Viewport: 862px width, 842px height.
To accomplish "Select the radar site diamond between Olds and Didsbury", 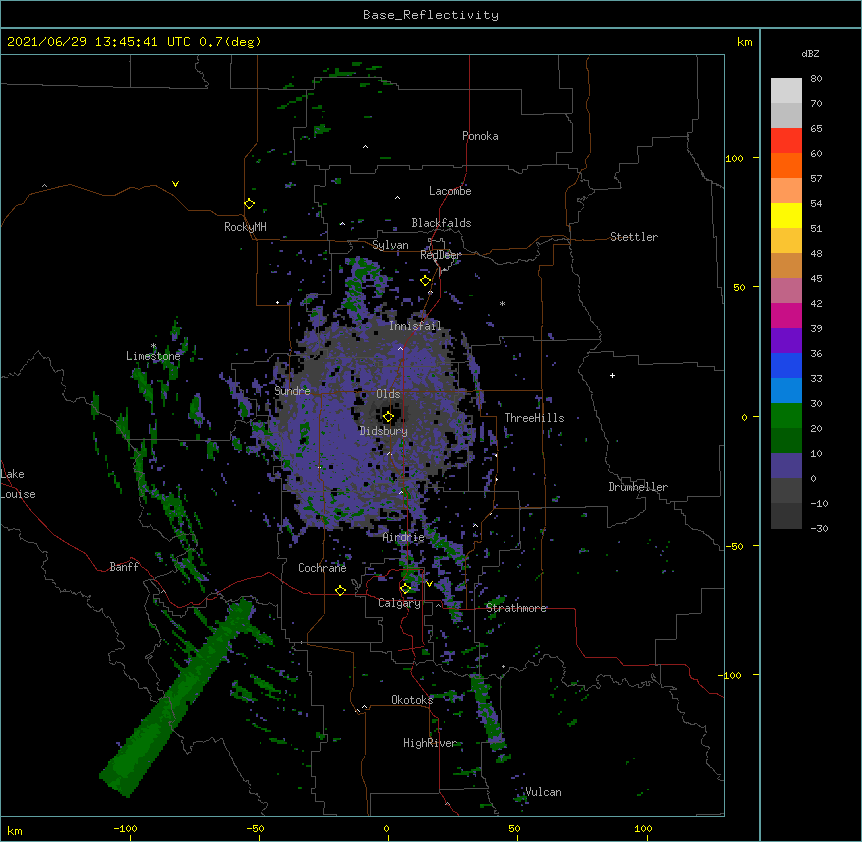I will [x=388, y=417].
